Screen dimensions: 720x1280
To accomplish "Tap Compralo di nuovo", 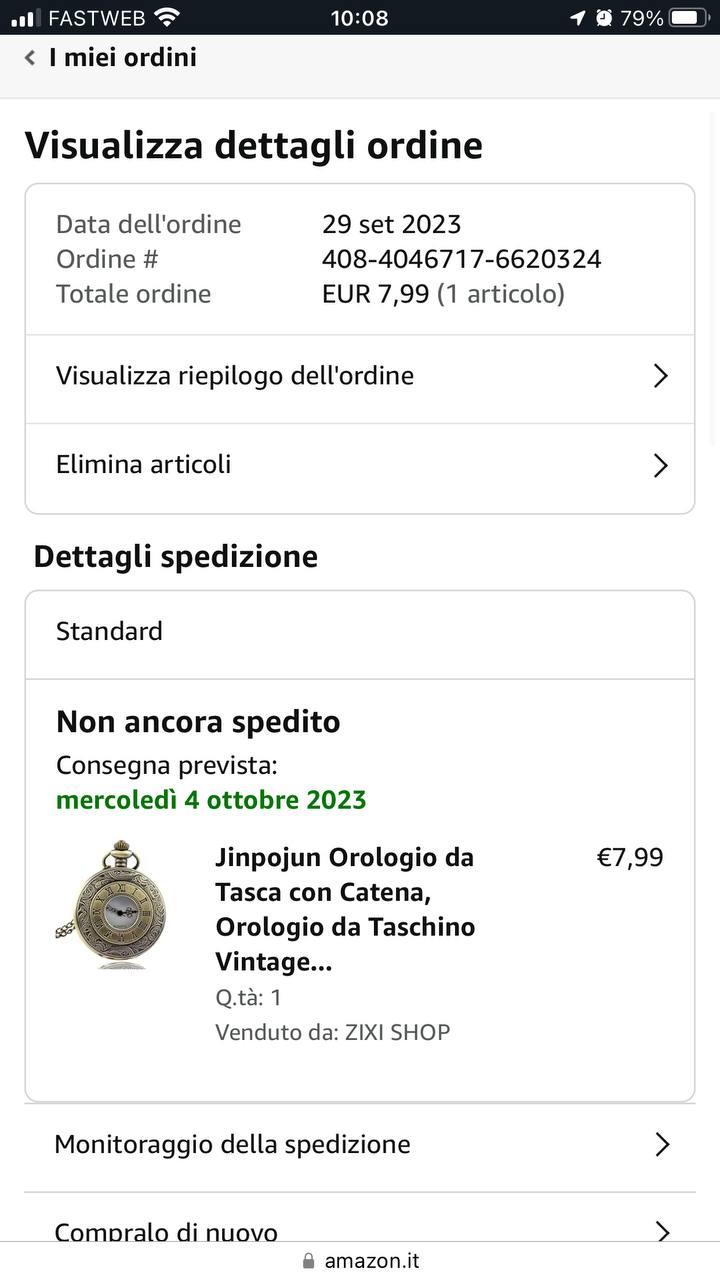I will 166,1232.
